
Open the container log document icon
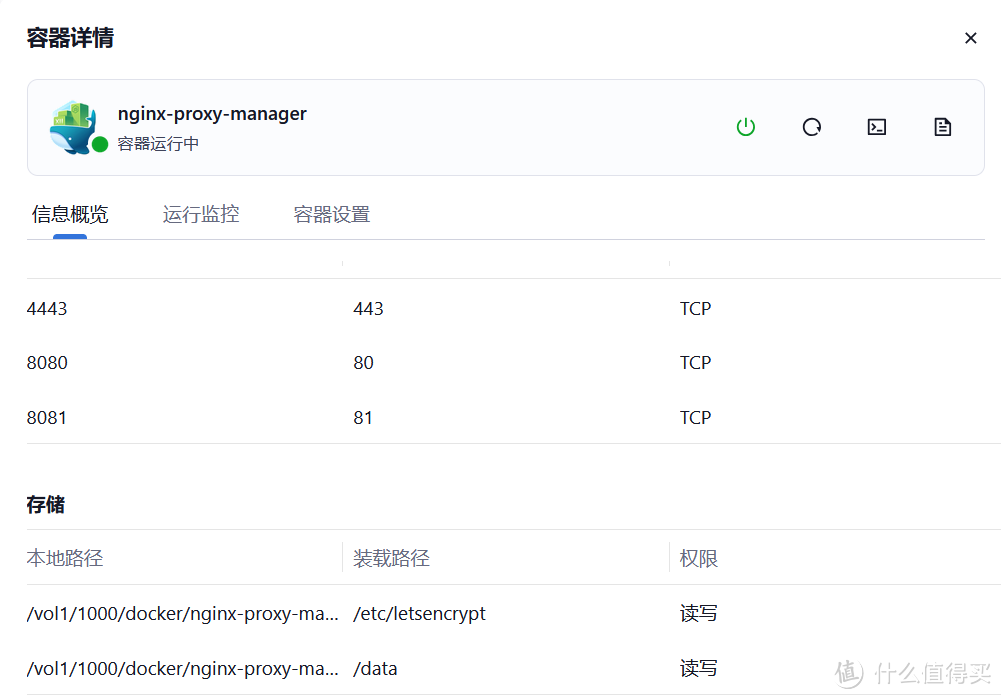click(x=942, y=127)
